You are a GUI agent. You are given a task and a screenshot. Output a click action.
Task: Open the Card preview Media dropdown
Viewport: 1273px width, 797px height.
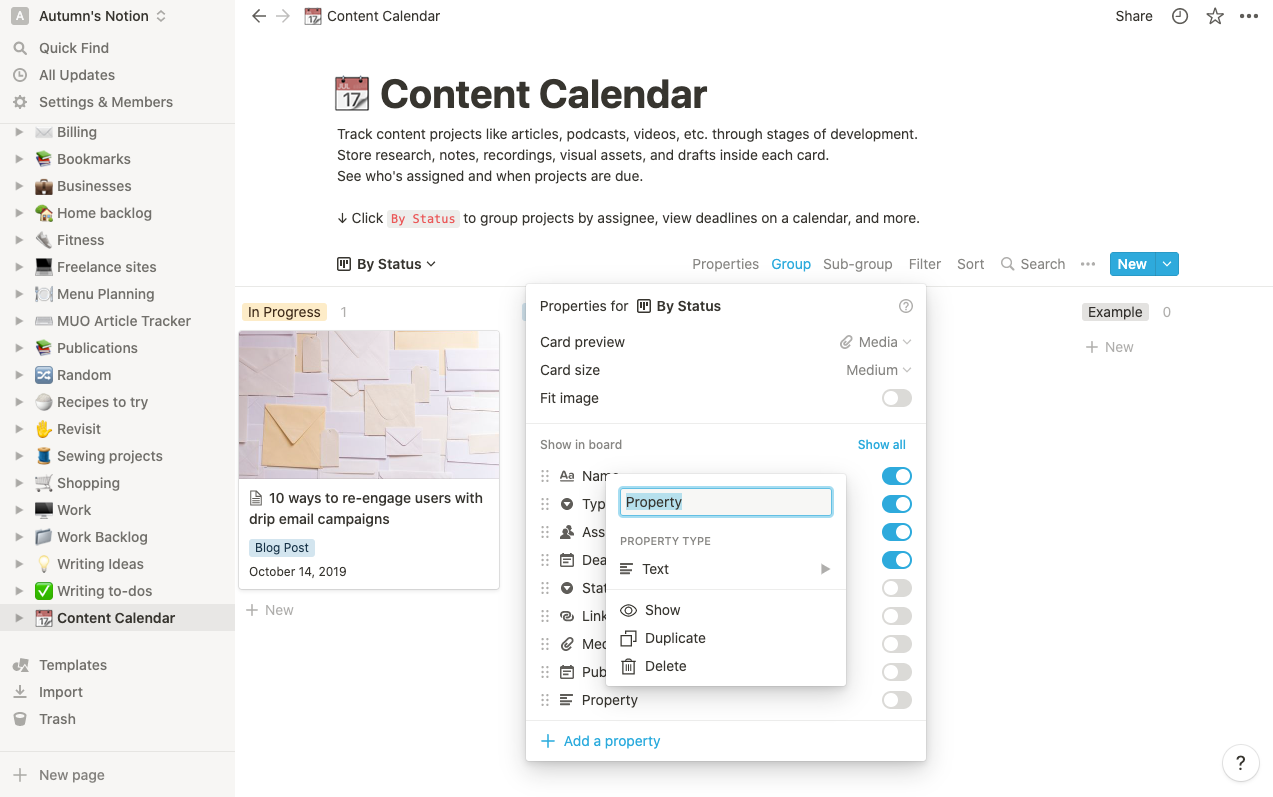click(x=876, y=342)
